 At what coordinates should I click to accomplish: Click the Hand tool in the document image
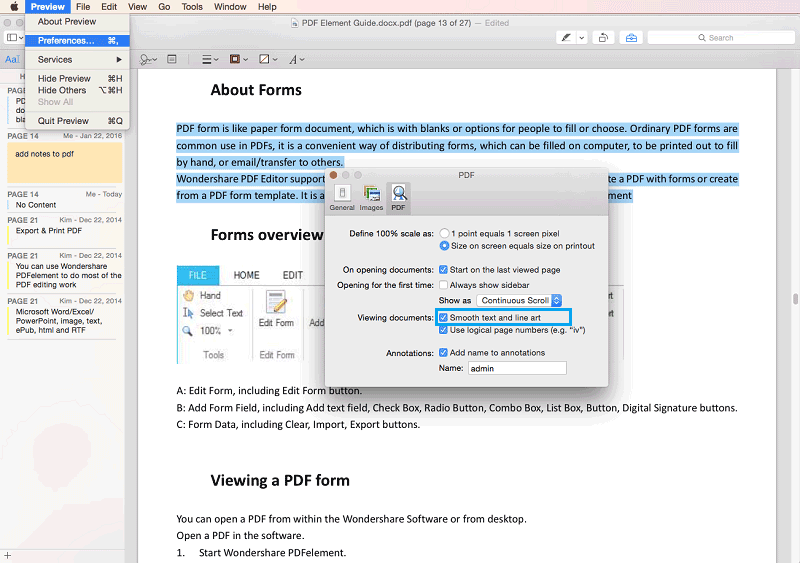pyautogui.click(x=202, y=295)
